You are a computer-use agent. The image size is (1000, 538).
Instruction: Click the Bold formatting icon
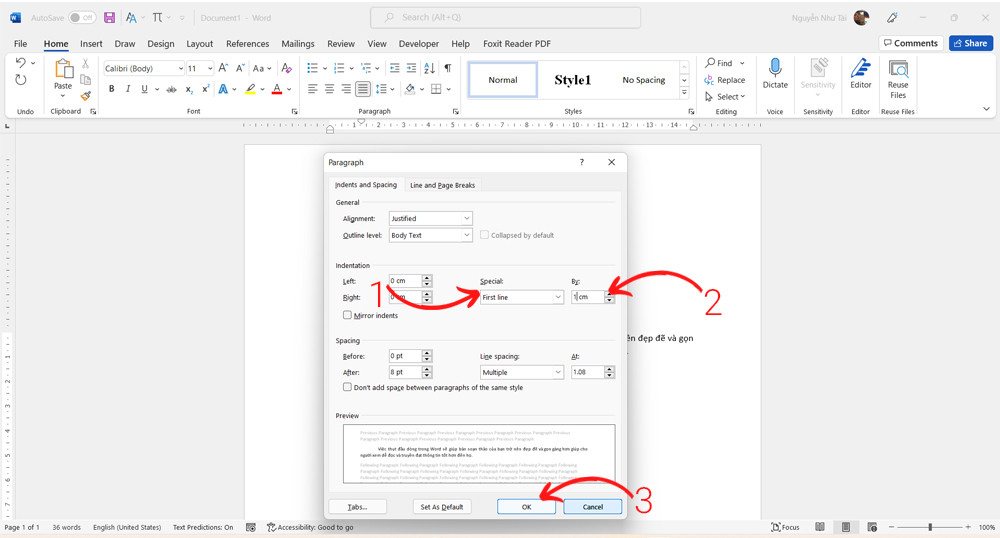pyautogui.click(x=112, y=89)
